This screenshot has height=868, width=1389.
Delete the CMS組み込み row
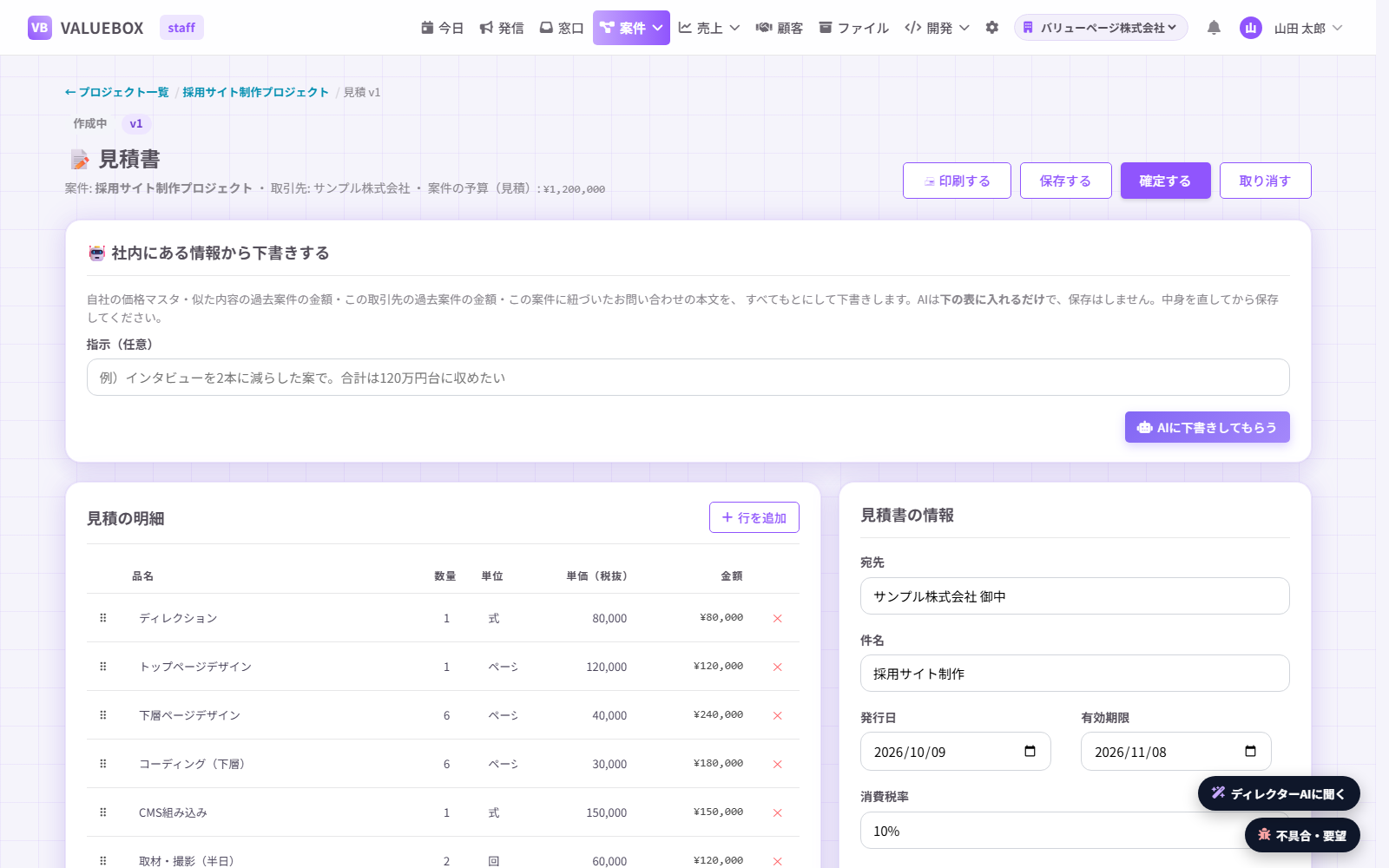pyautogui.click(x=777, y=812)
